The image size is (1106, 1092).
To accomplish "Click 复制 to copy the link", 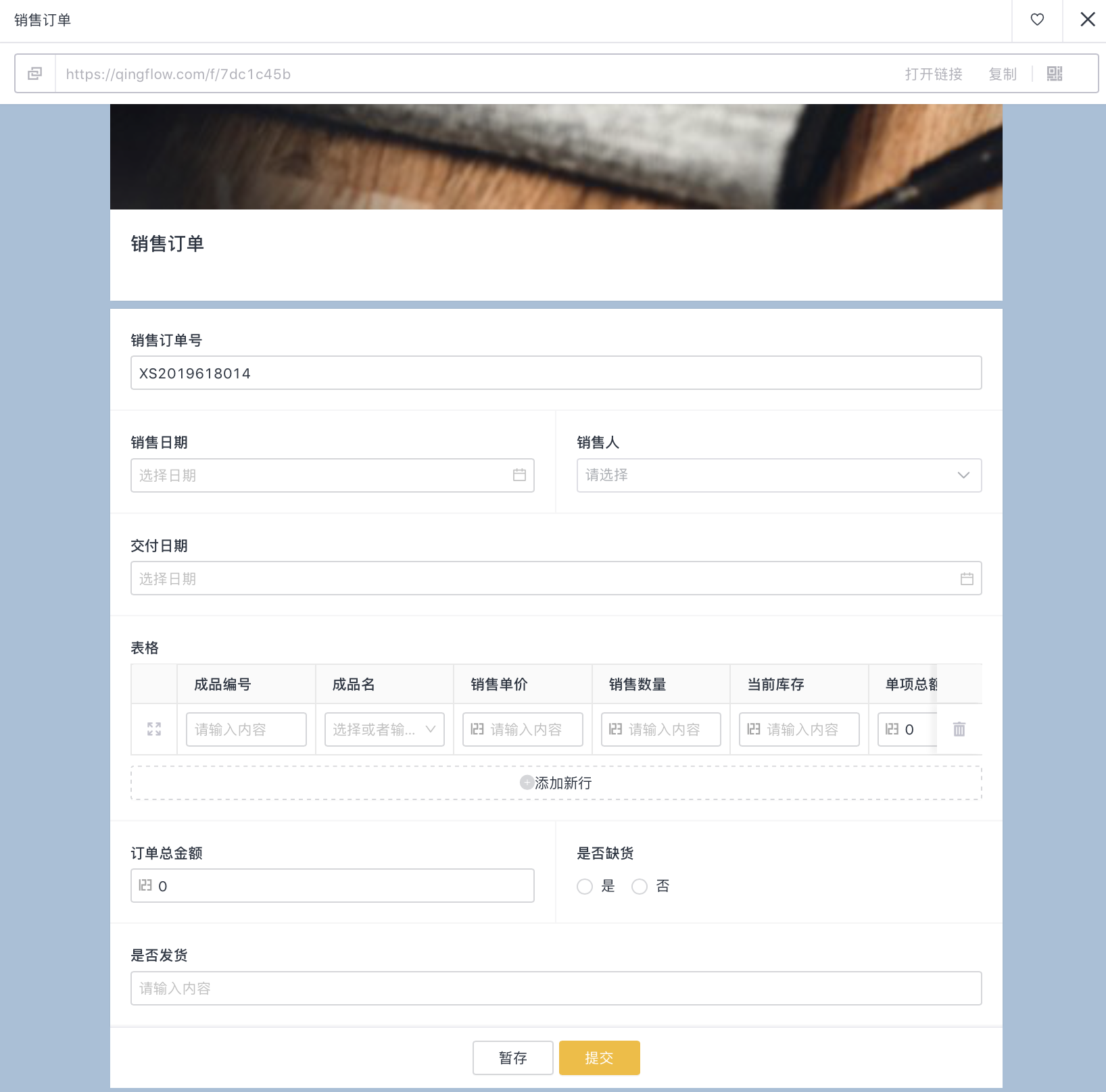I will 1003,74.
